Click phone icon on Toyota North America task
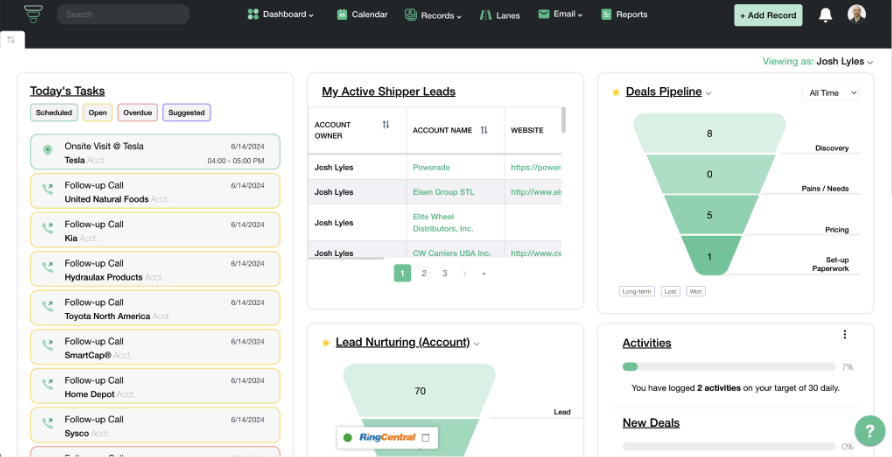This screenshot has width=892, height=457. pyautogui.click(x=48, y=306)
